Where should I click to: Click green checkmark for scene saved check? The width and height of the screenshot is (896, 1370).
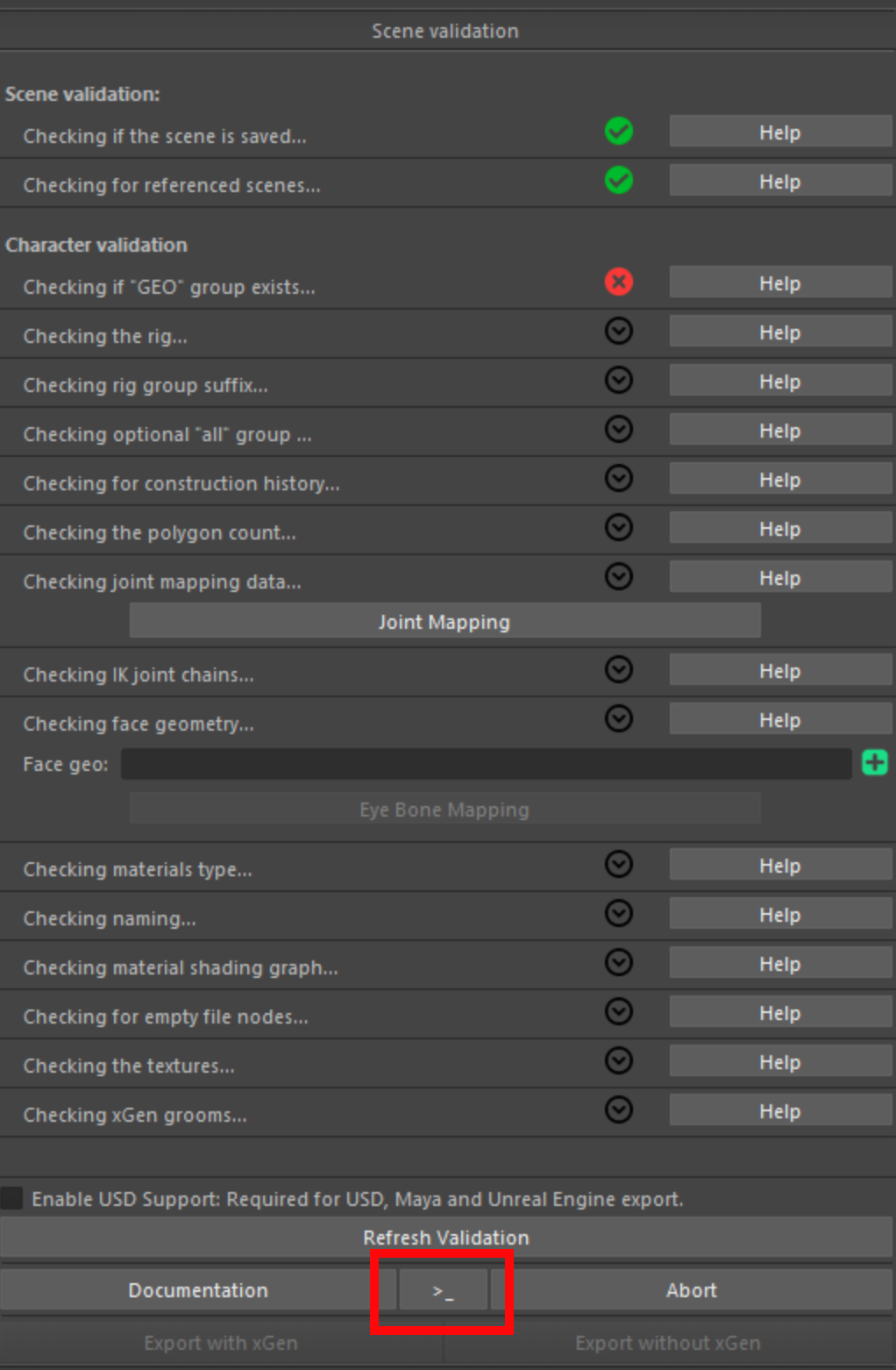coord(619,132)
